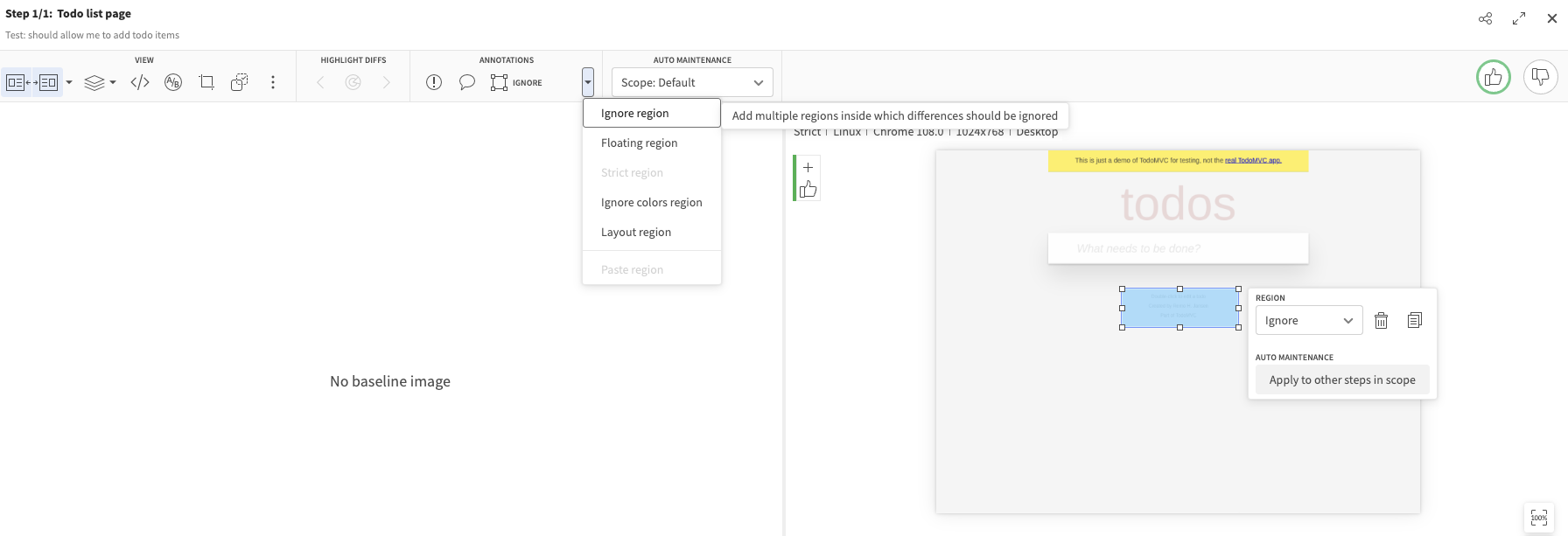Click the real TodoMVC app link
The width and height of the screenshot is (1568, 536).
click(1253, 161)
